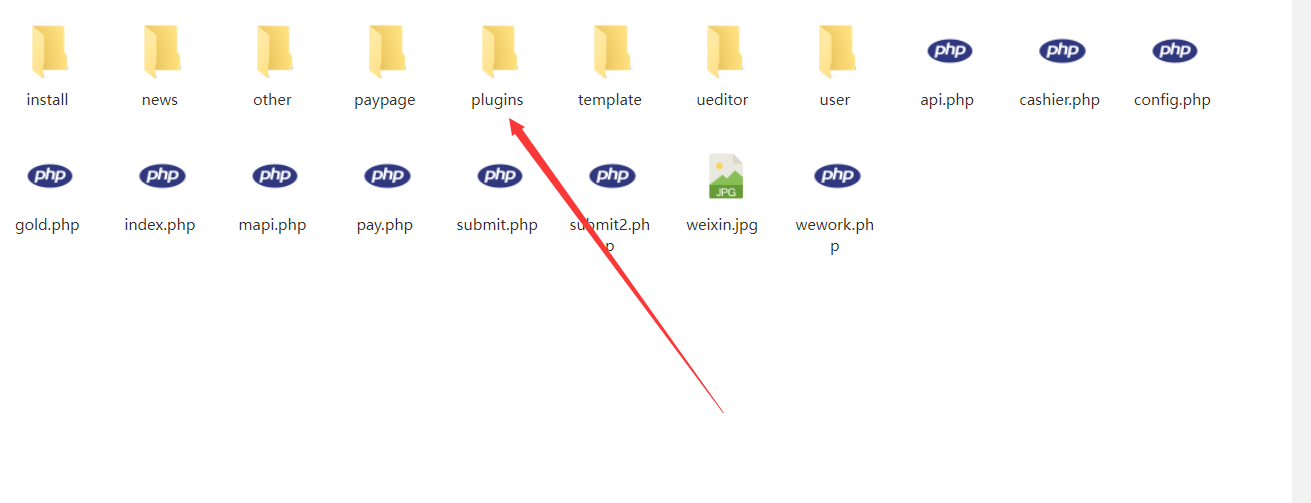Click the ueditor folder icon
1311x503 pixels.
(722, 52)
